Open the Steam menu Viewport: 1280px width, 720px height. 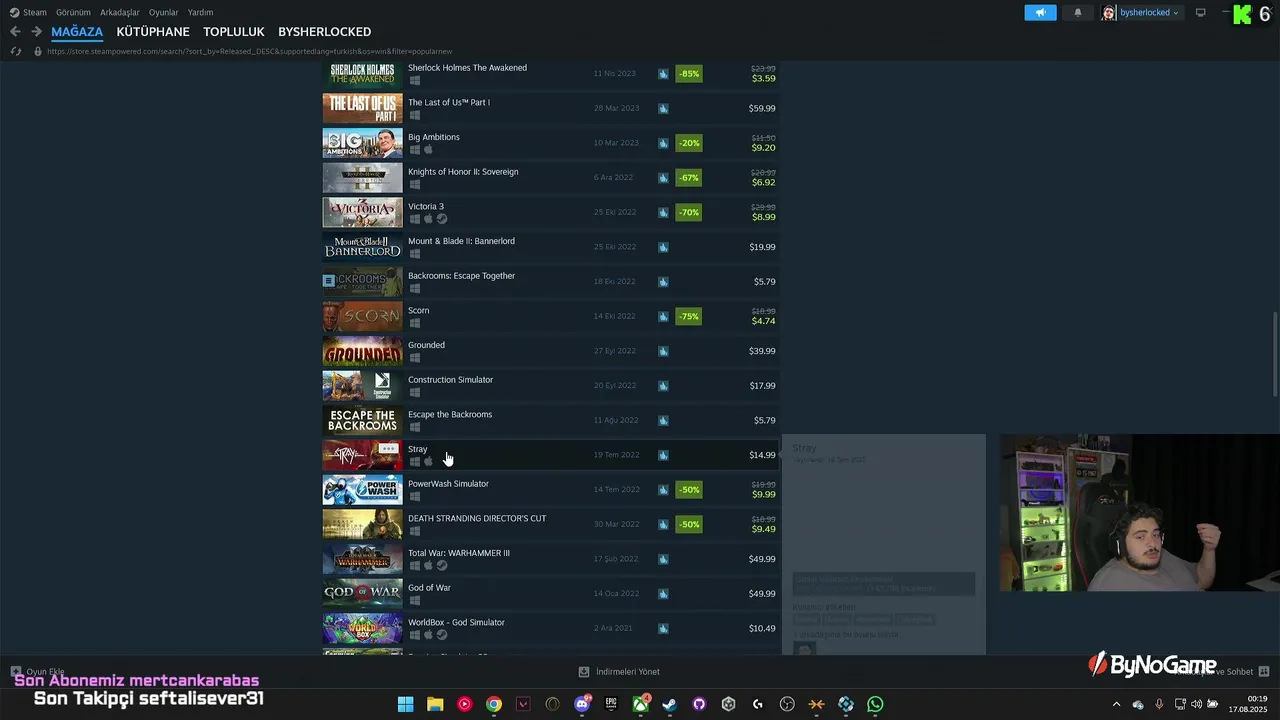tap(28, 12)
